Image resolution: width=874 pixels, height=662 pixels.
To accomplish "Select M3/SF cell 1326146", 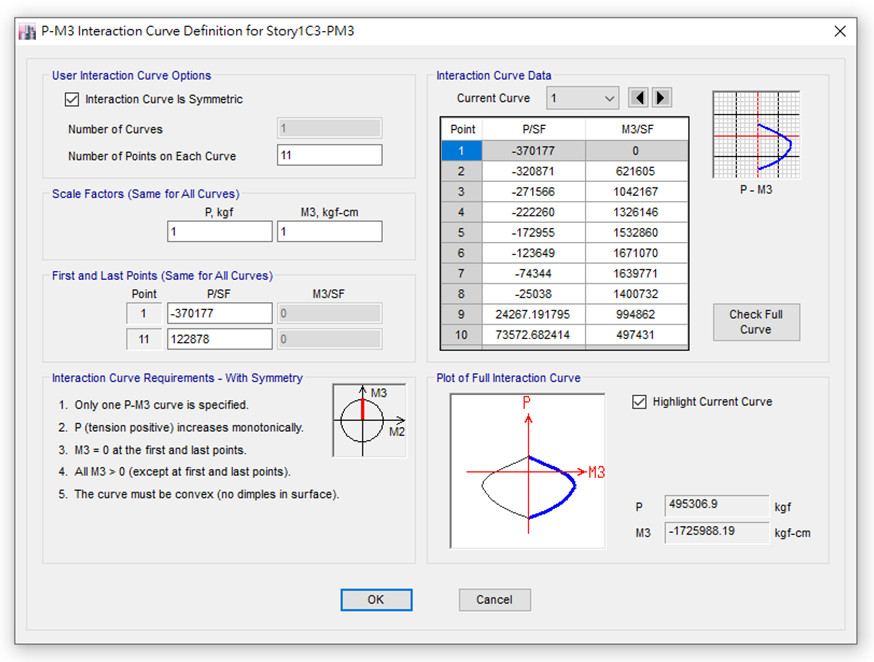I will [x=636, y=212].
